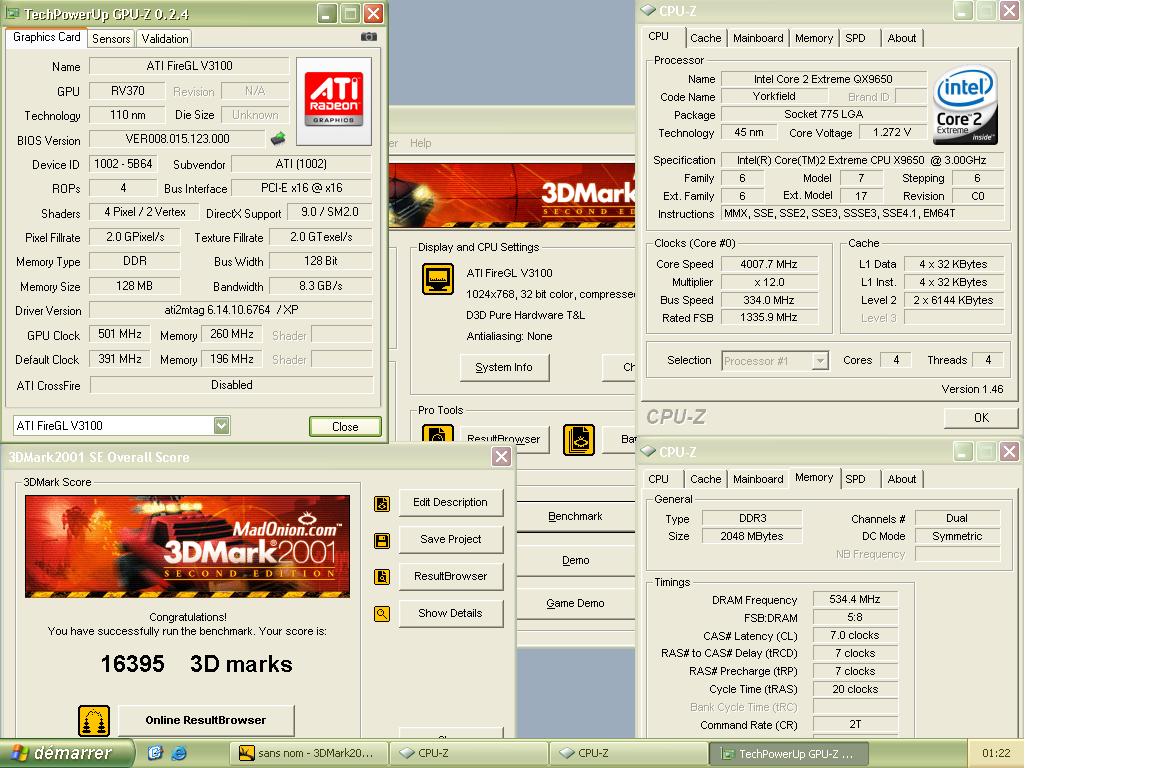The image size is (1151, 768).
Task: Click the Benchmark button in 3DMark
Action: click(576, 517)
